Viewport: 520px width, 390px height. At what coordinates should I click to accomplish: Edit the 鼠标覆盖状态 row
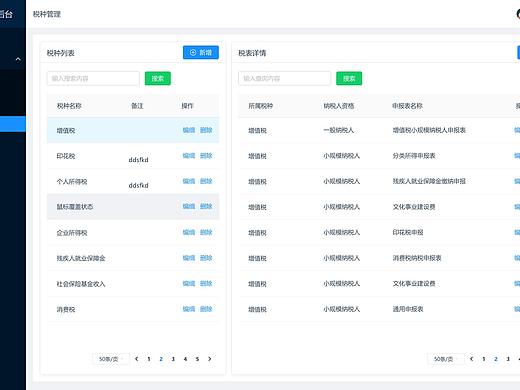pos(189,206)
